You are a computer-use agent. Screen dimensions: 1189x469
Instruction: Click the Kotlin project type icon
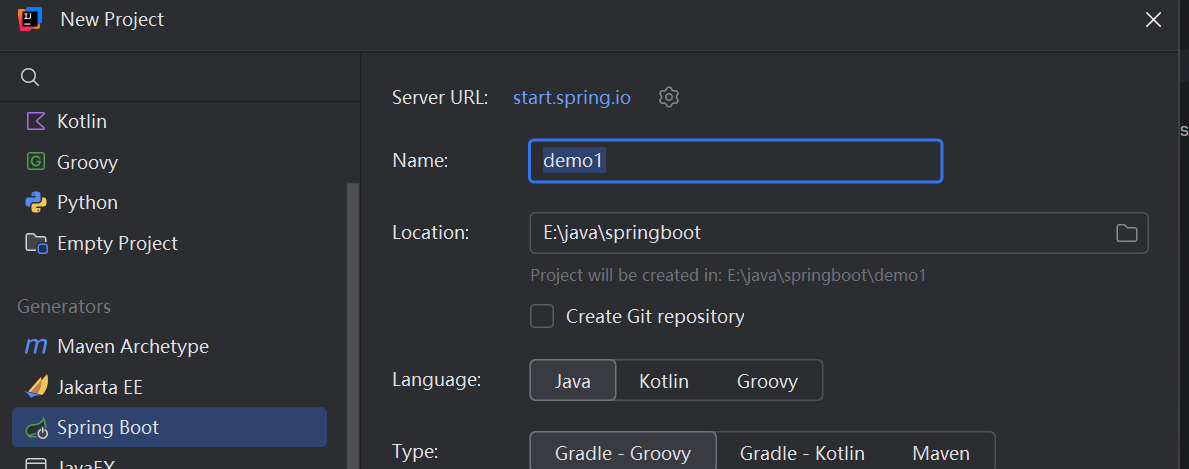click(36, 121)
